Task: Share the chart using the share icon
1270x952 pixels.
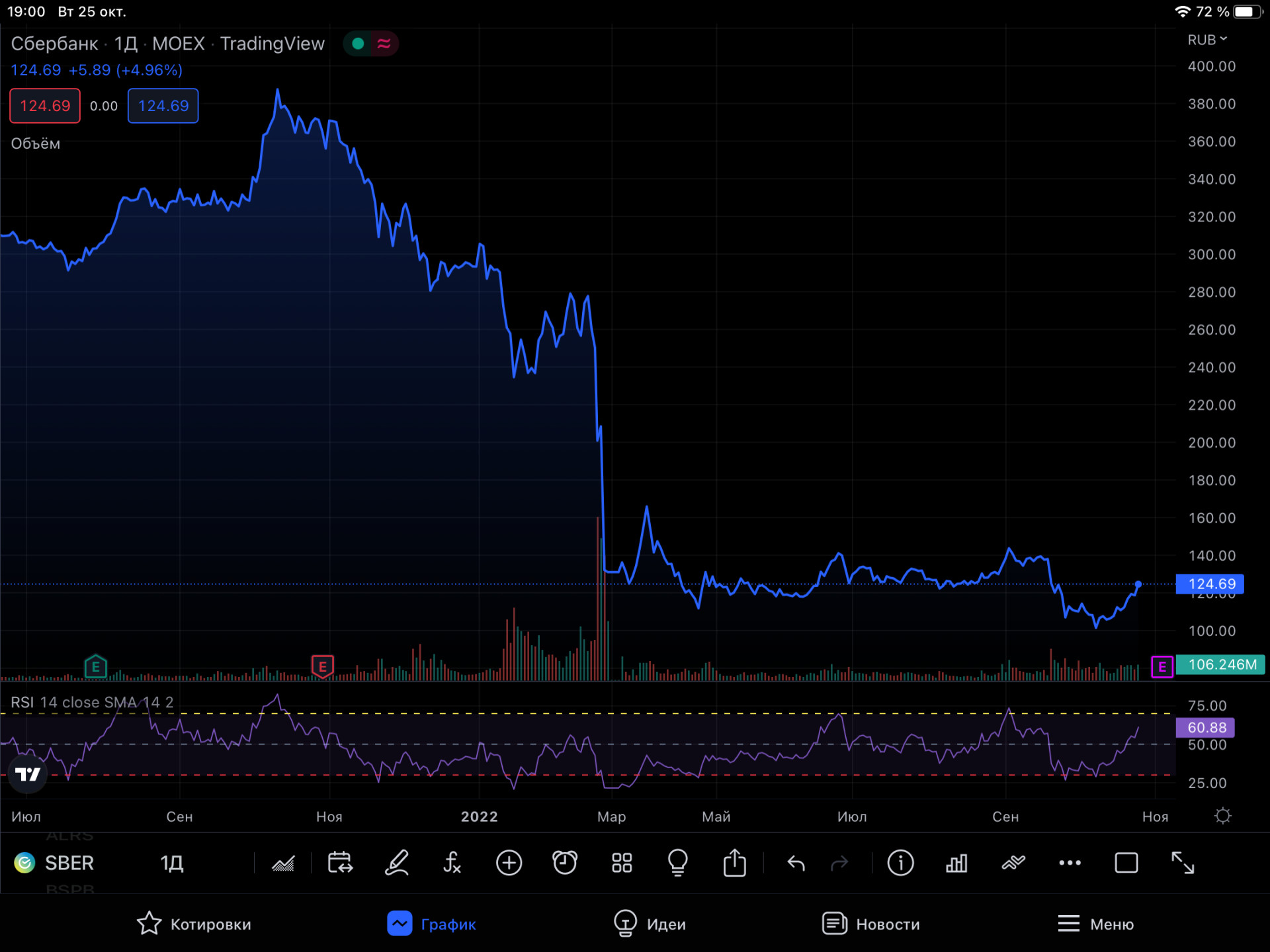Action: (734, 863)
